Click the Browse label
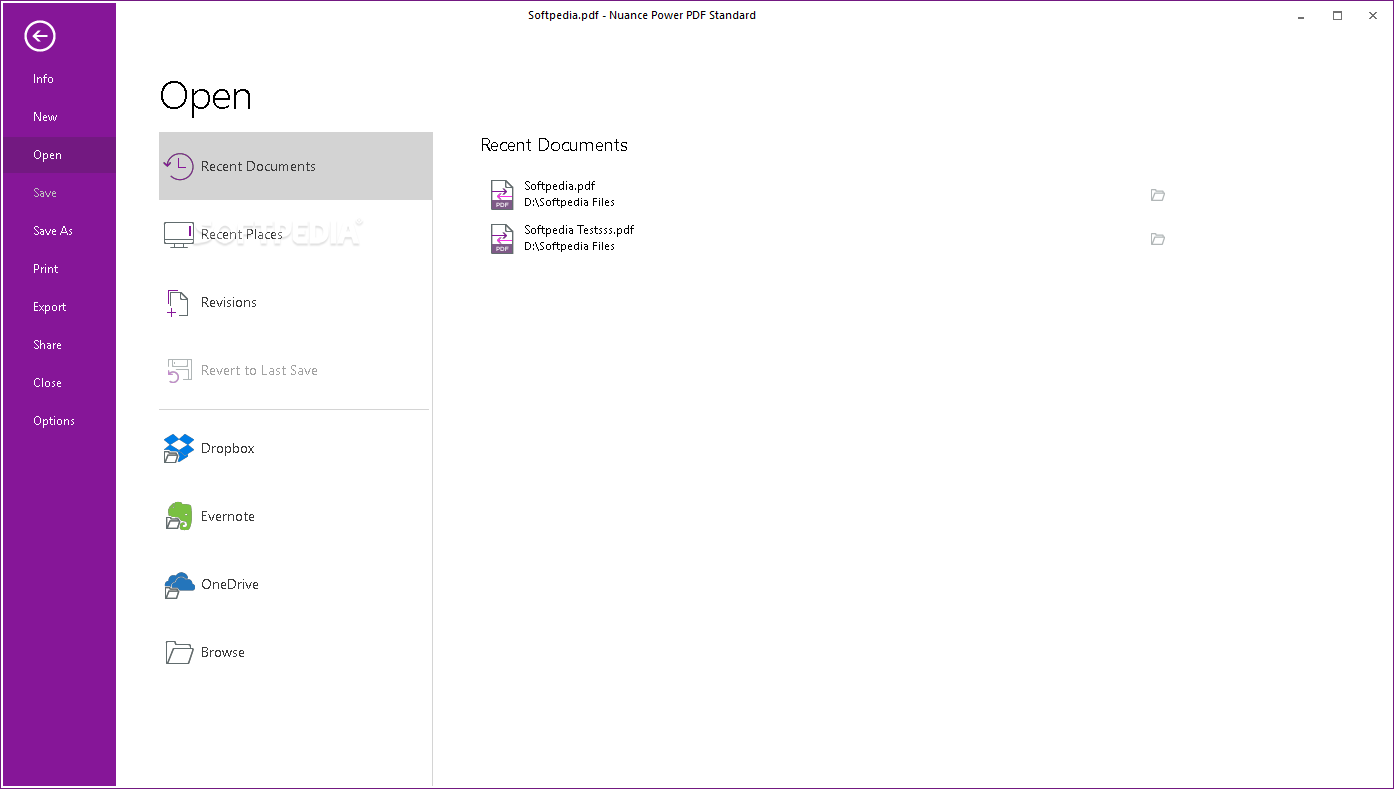Viewport: 1394px width, 789px height. pyautogui.click(x=223, y=652)
